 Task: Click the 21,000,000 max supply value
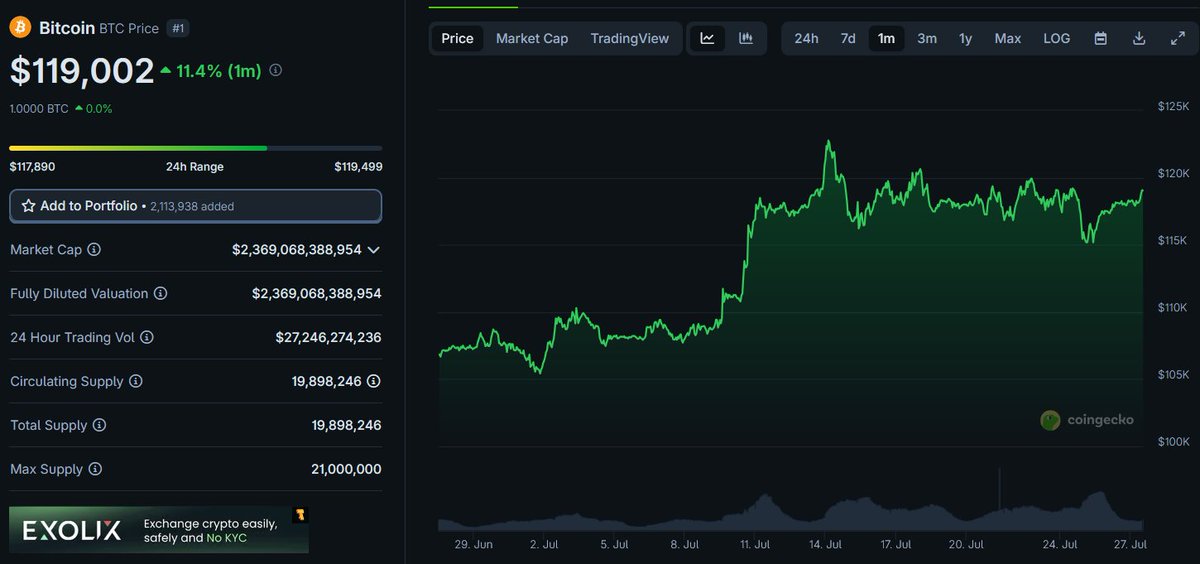(x=346, y=469)
